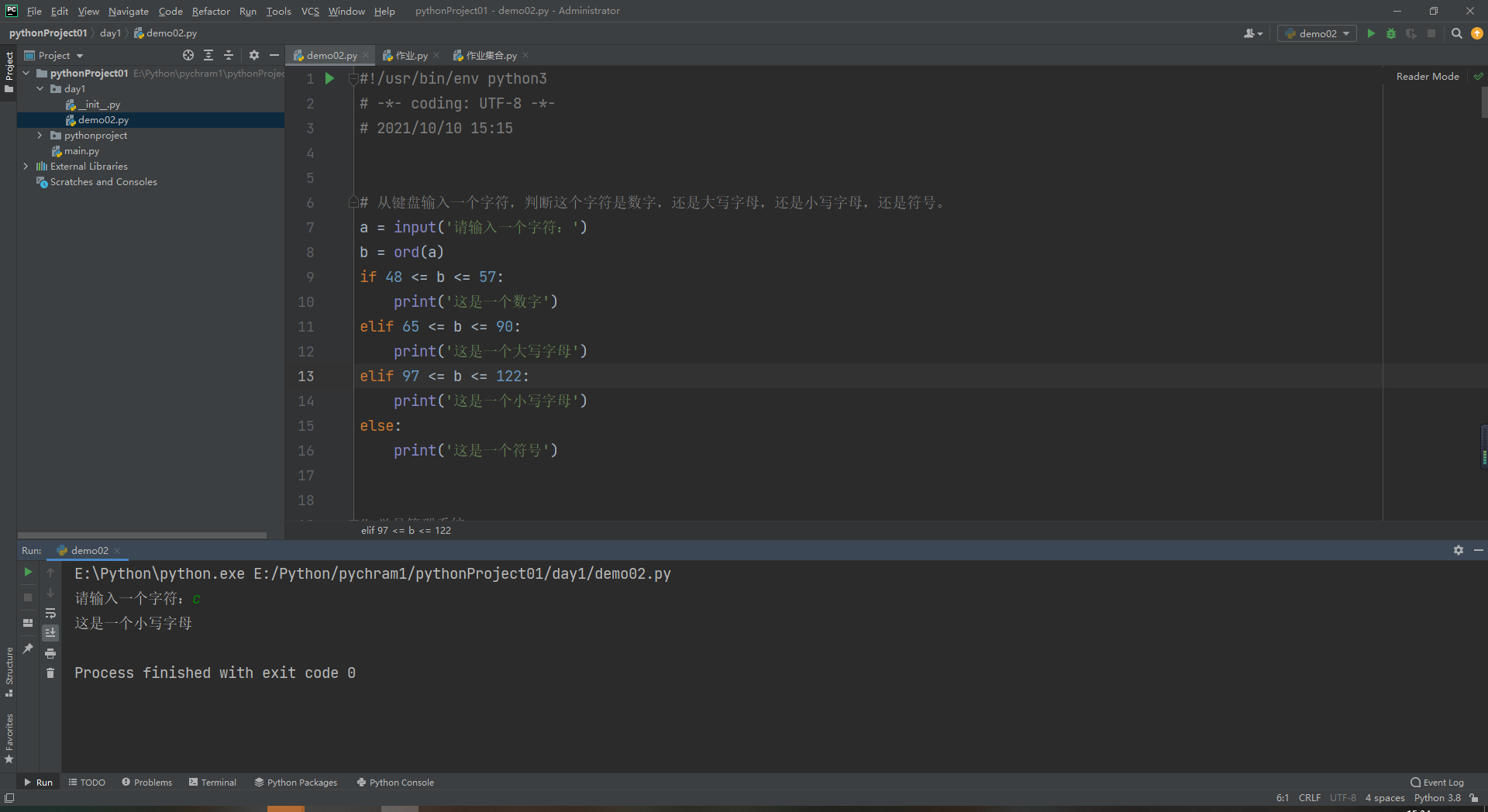Open the Event Log

(1437, 782)
